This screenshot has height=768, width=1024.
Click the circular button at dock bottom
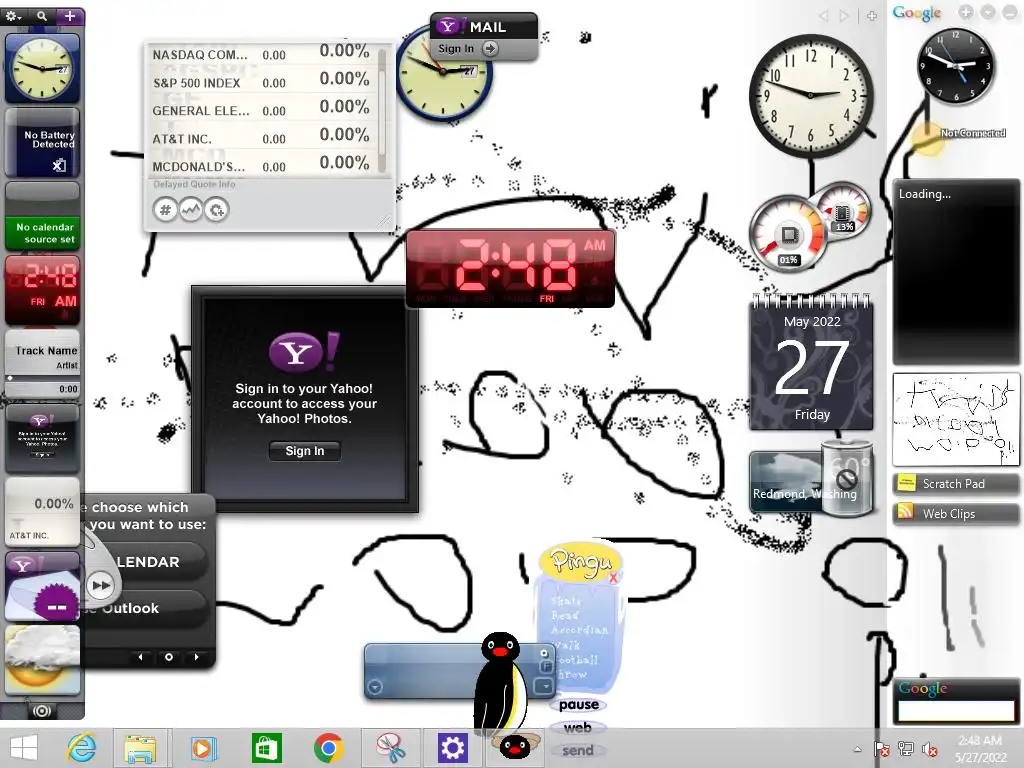tap(42, 711)
